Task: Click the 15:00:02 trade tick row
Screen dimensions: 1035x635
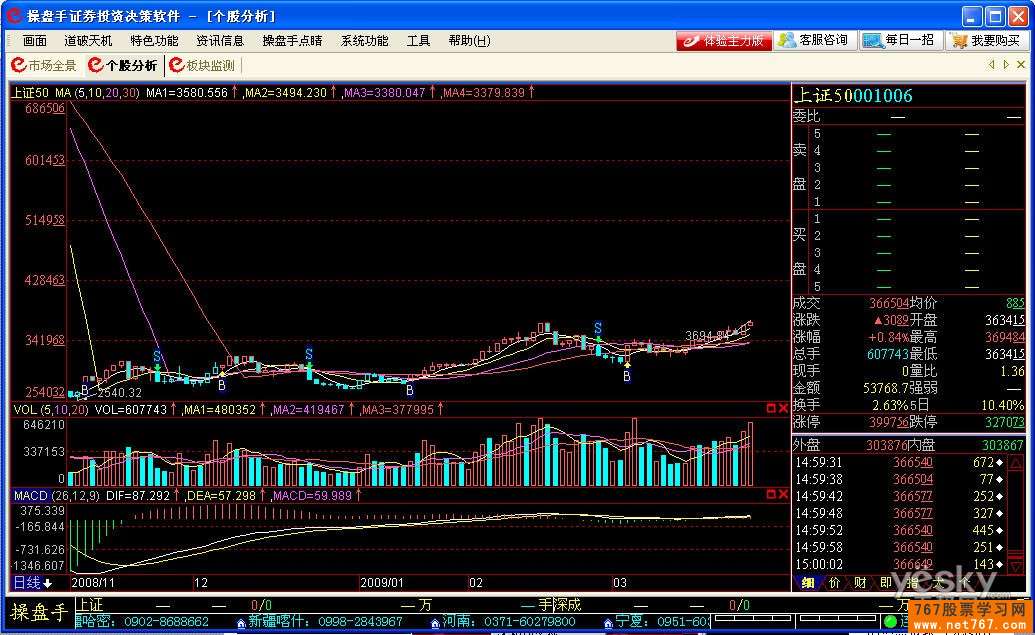Action: coord(899,564)
